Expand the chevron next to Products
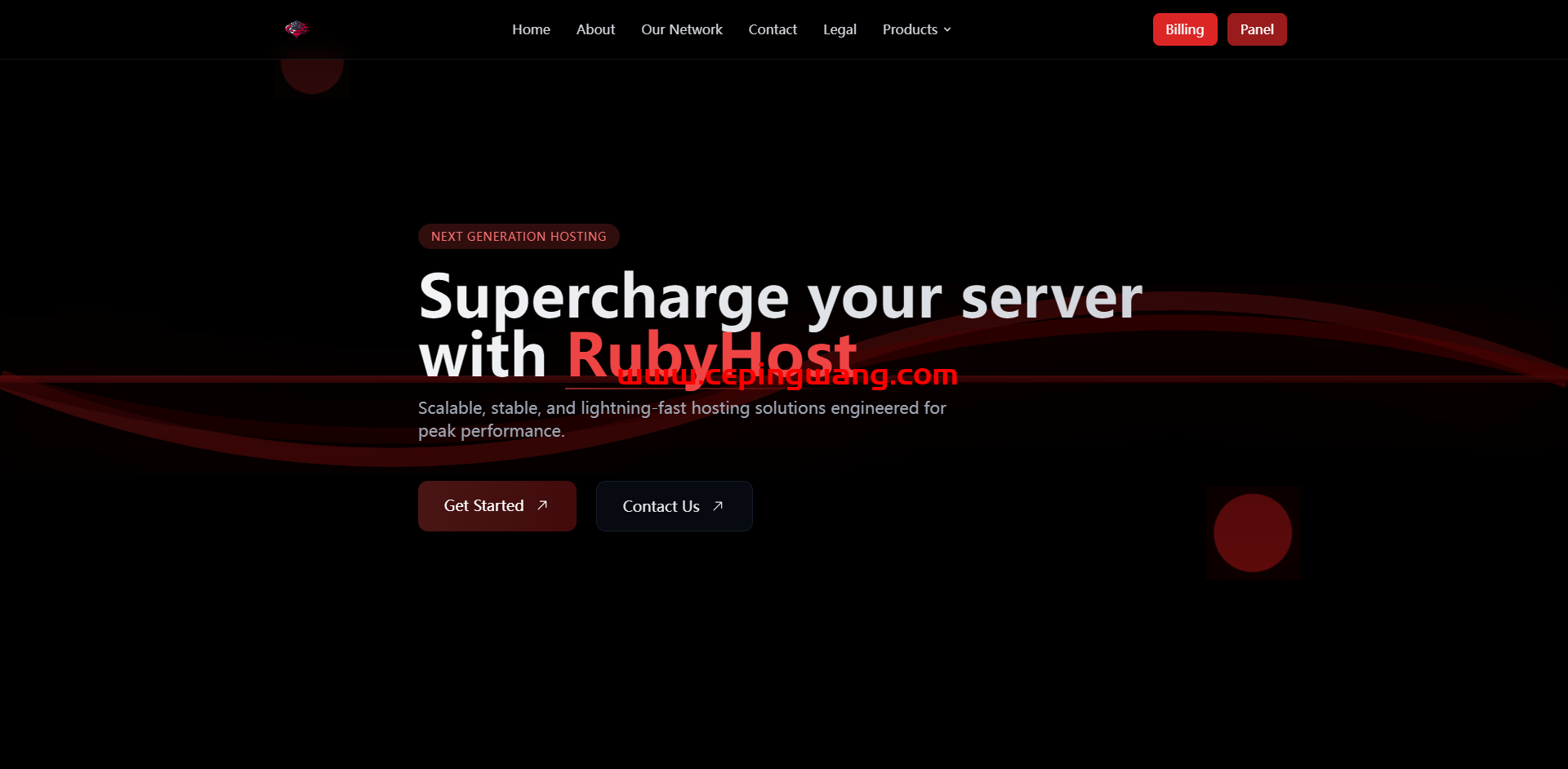 click(x=947, y=29)
